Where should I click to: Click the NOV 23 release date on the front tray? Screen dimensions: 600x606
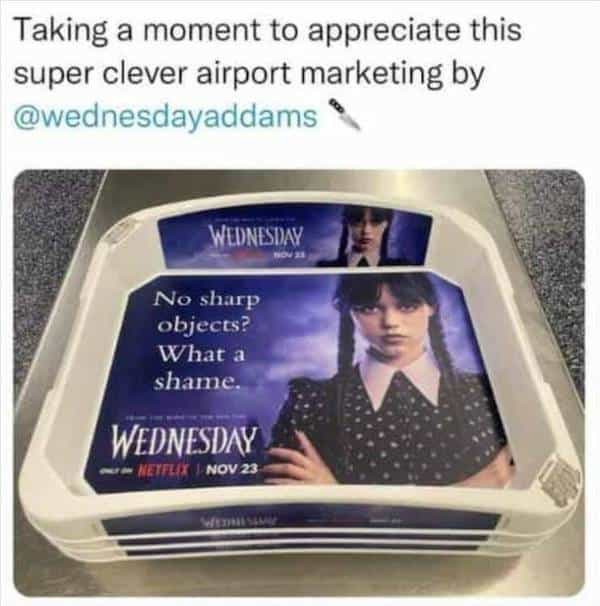pyautogui.click(x=231, y=469)
